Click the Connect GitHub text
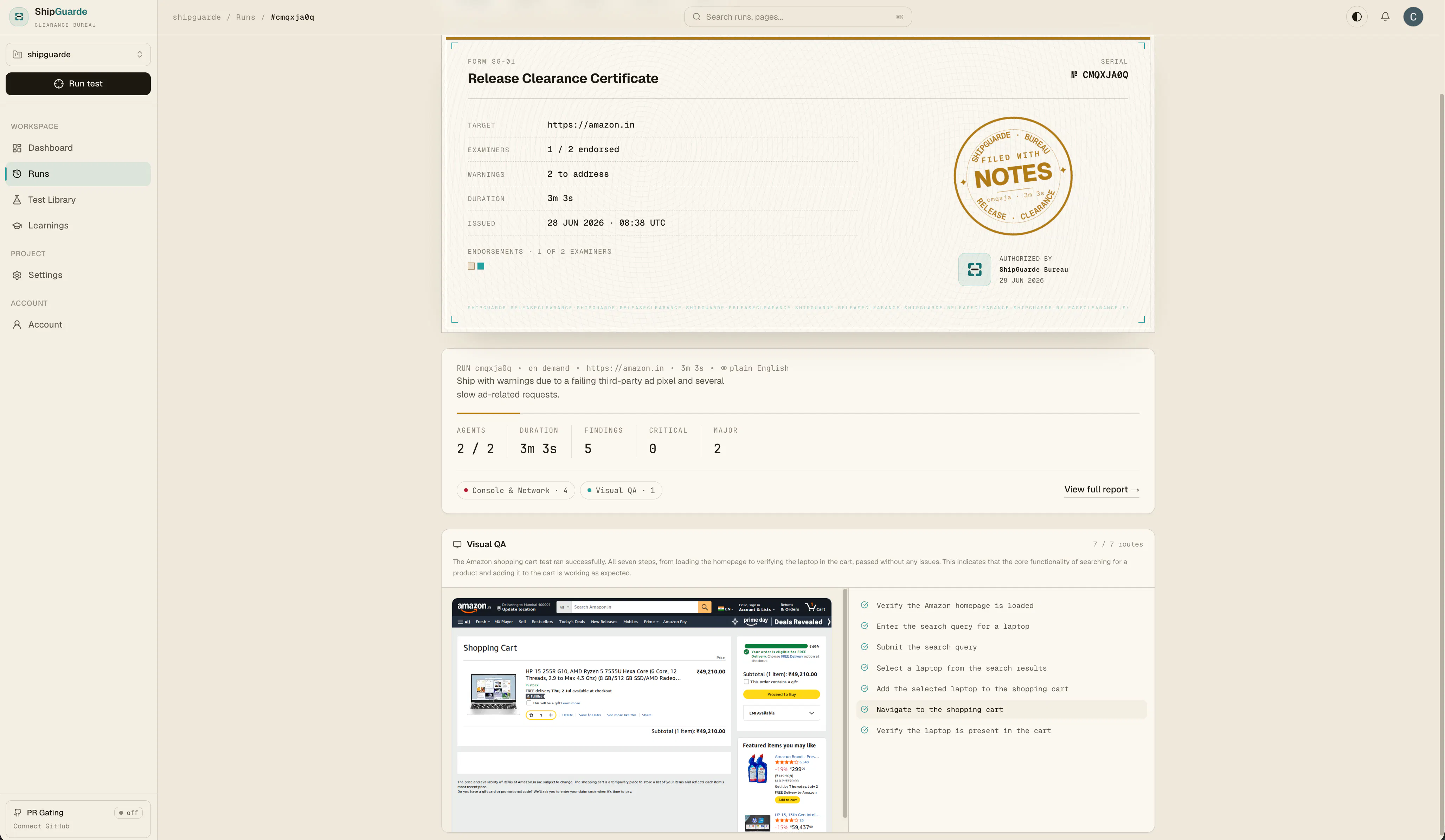The image size is (1445, 840). 41,826
